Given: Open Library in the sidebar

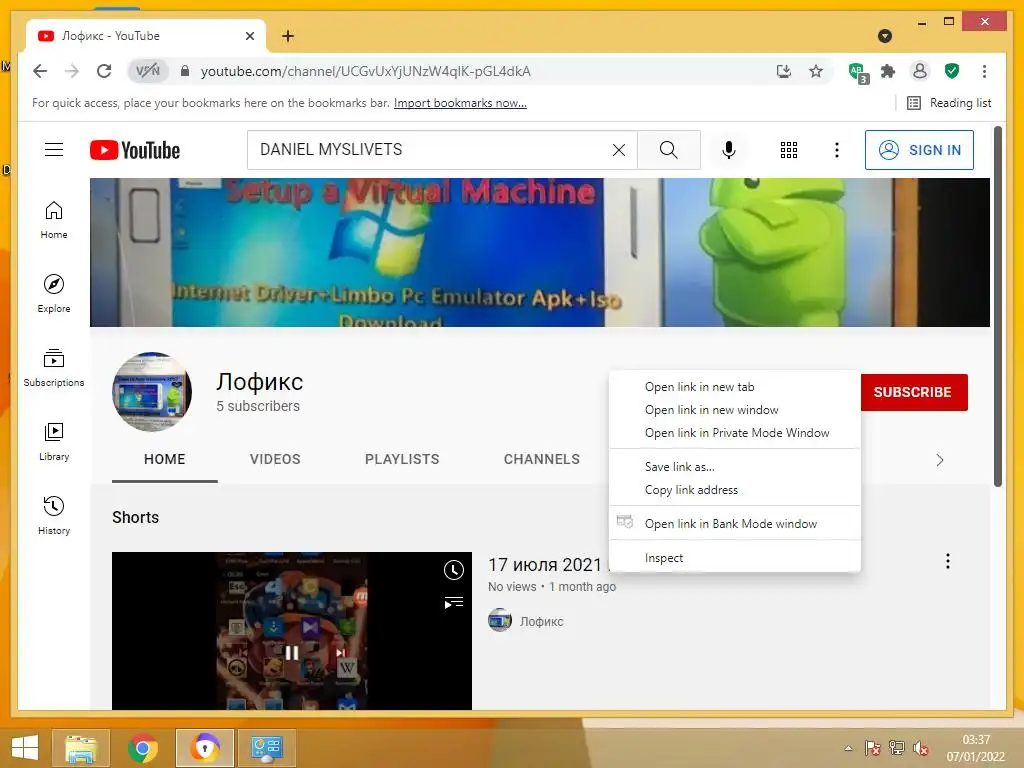Looking at the screenshot, I should click(x=54, y=442).
